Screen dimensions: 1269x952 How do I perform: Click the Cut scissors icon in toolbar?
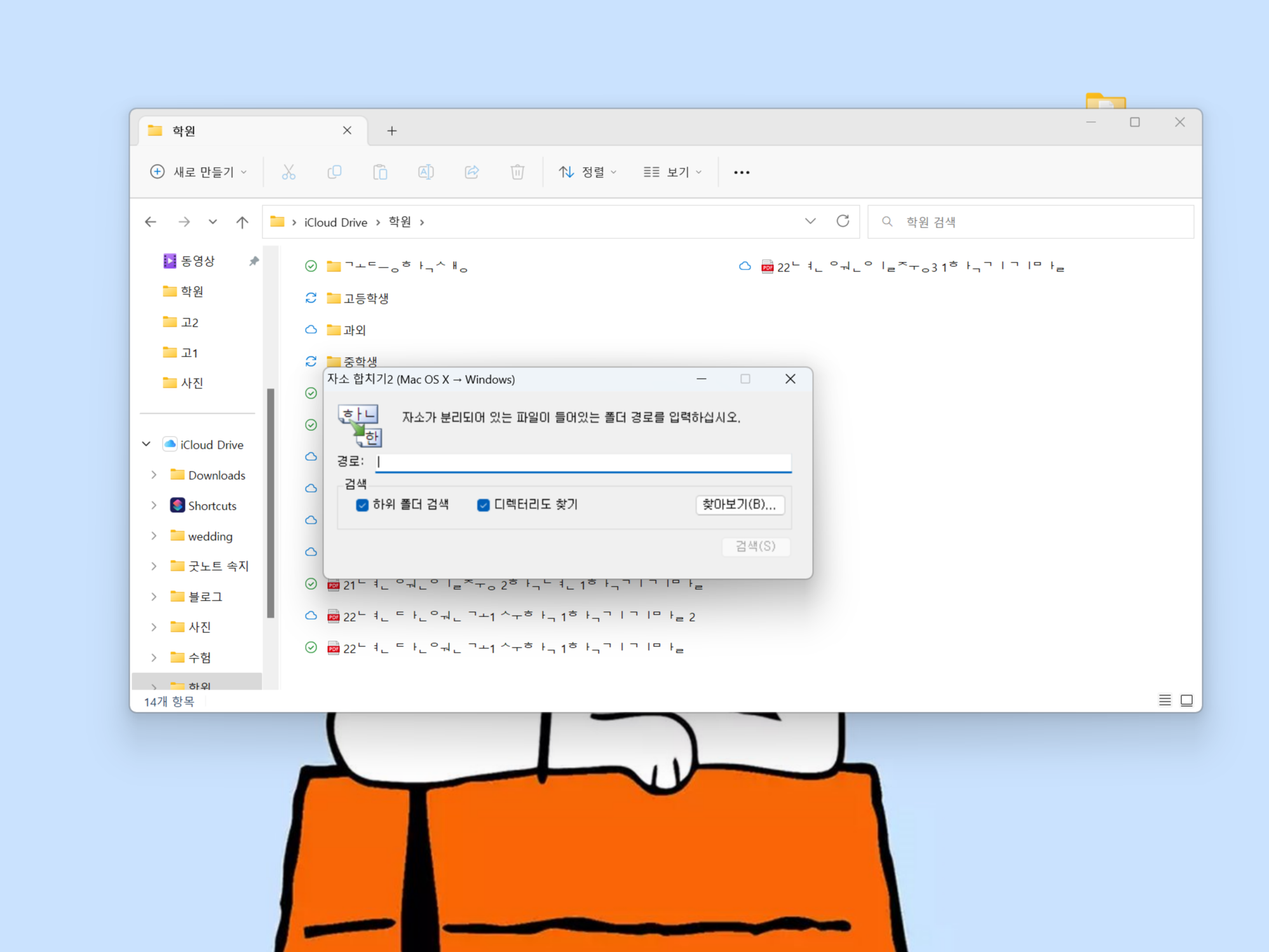click(288, 172)
